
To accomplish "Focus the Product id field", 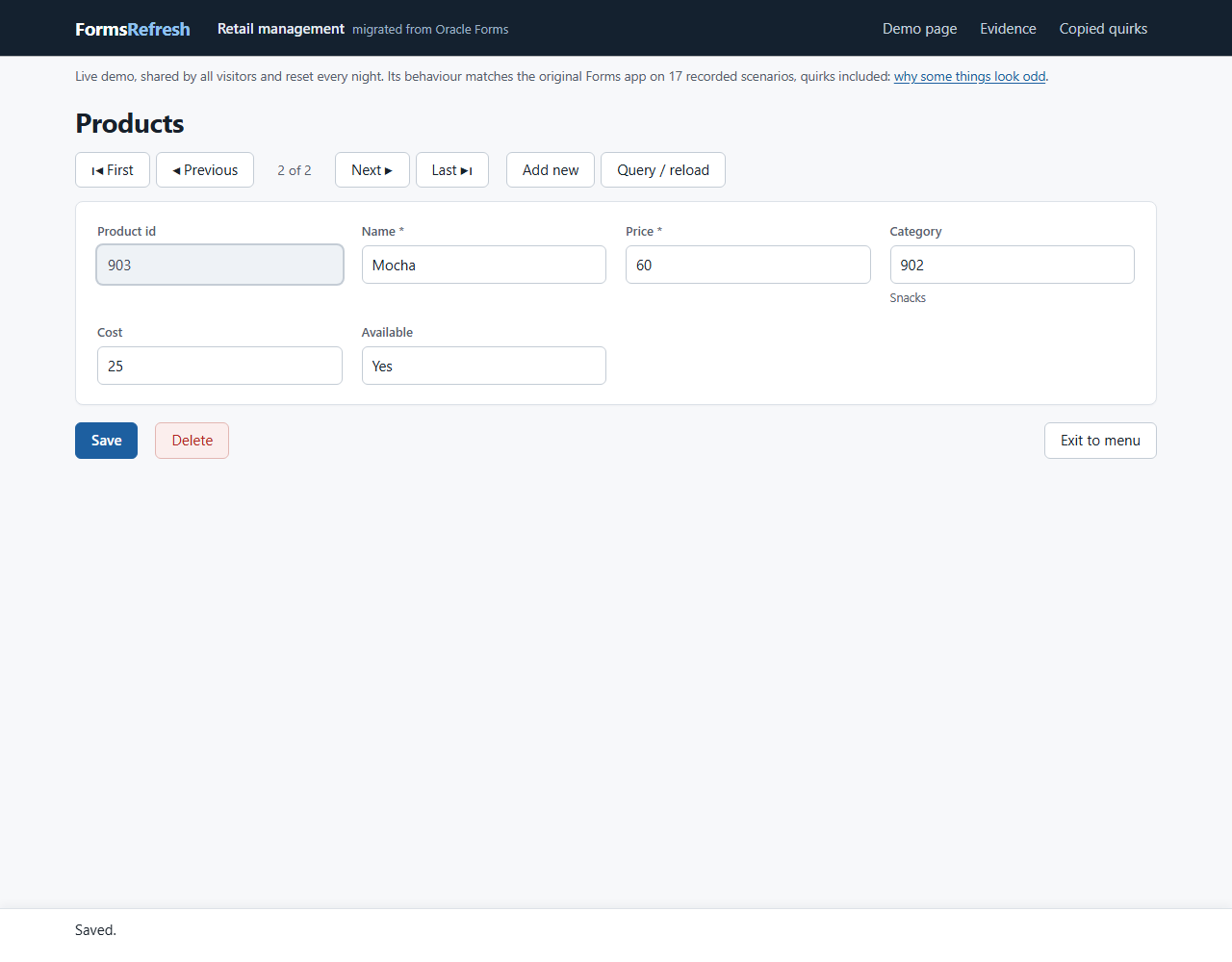I will pyautogui.click(x=219, y=265).
